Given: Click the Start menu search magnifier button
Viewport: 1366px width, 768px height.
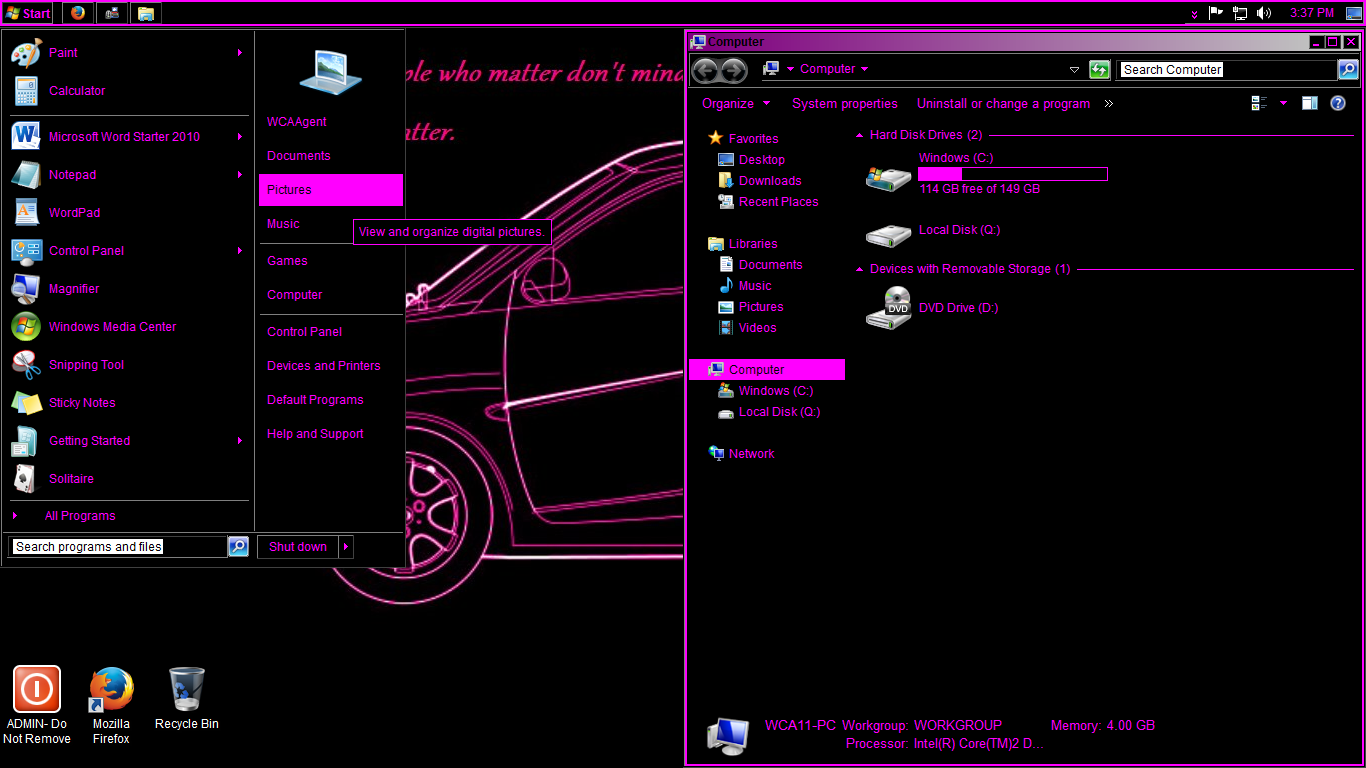Looking at the screenshot, I should point(238,546).
